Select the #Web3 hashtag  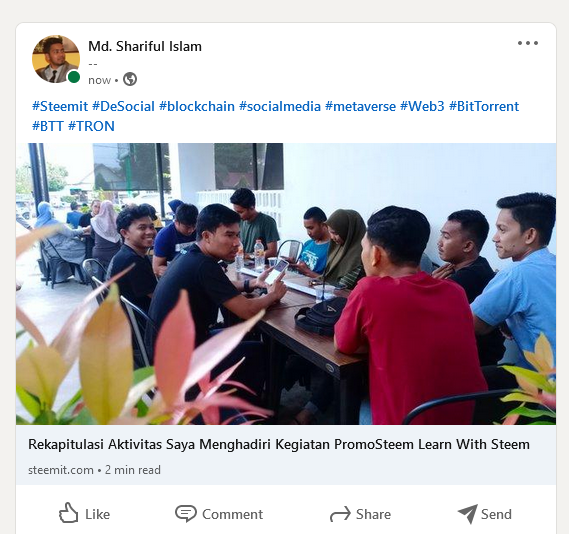tap(422, 106)
